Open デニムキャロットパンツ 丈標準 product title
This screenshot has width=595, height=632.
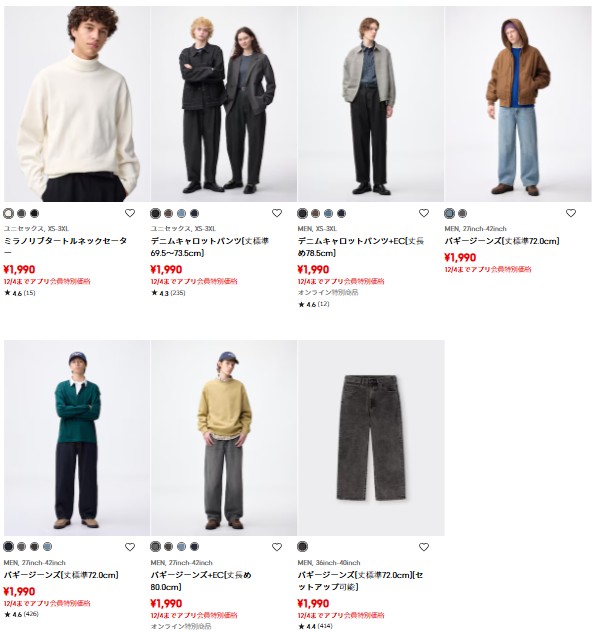(x=210, y=247)
